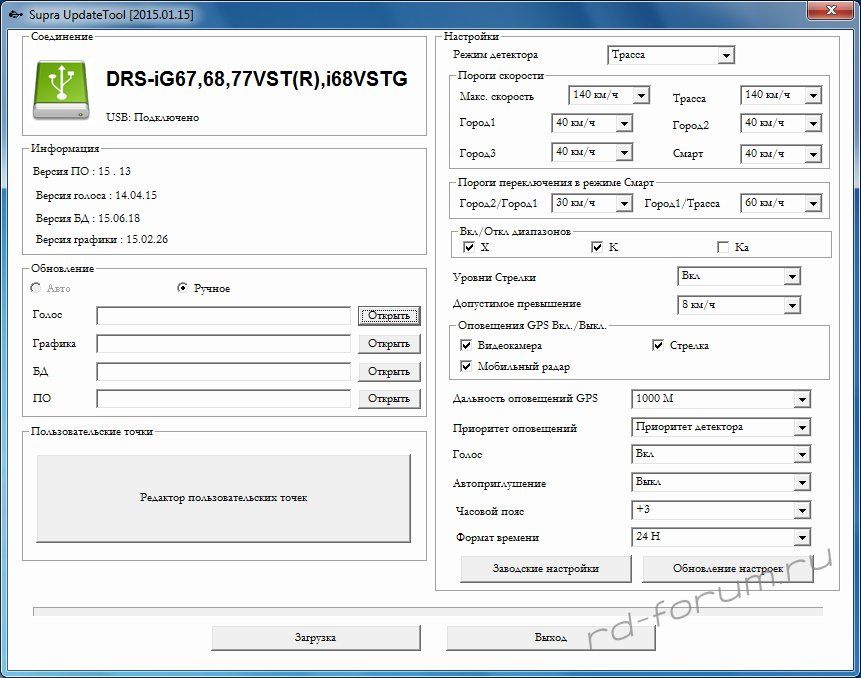This screenshot has height=678, width=861.
Task: Toggle Видеокамера GPS alert checkbox
Action: point(466,345)
